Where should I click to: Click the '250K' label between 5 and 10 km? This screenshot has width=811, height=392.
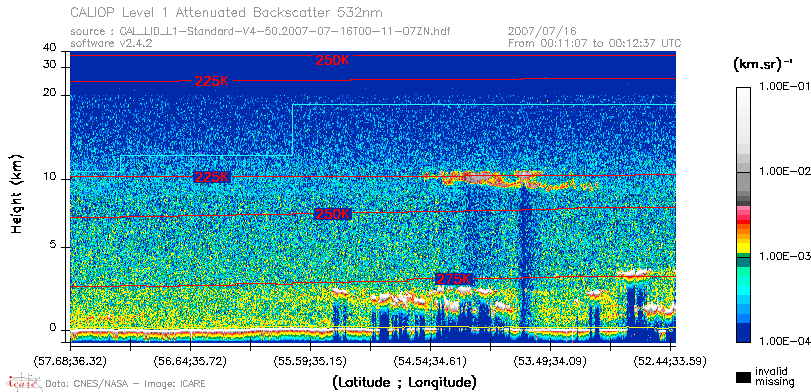click(x=333, y=214)
